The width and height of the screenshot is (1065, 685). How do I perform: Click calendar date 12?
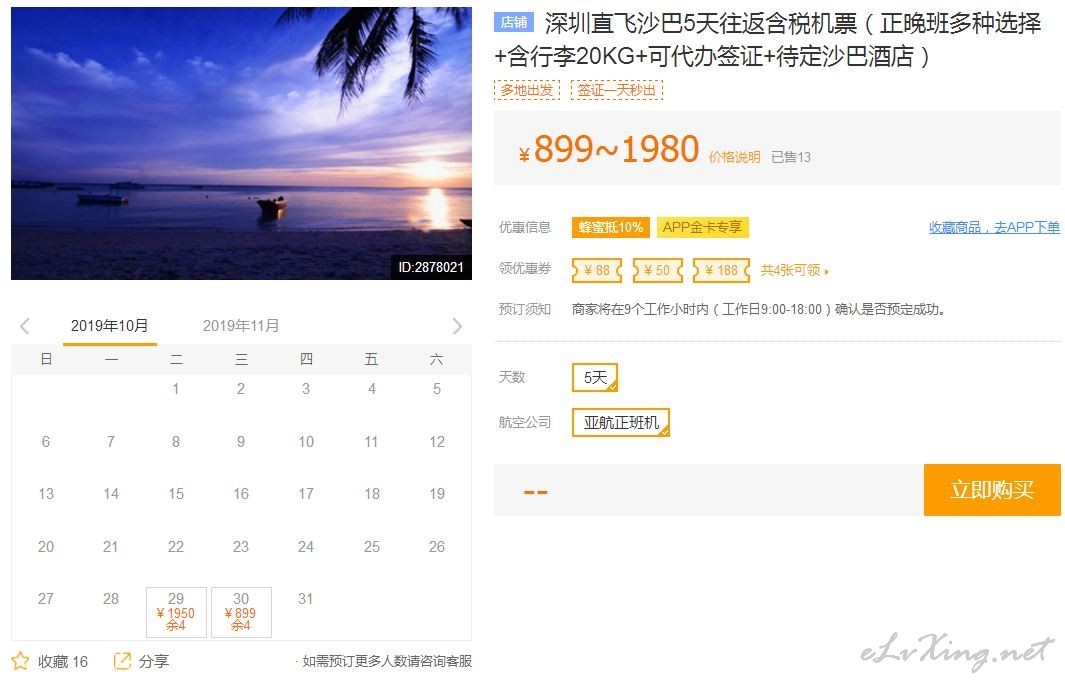tap(437, 442)
